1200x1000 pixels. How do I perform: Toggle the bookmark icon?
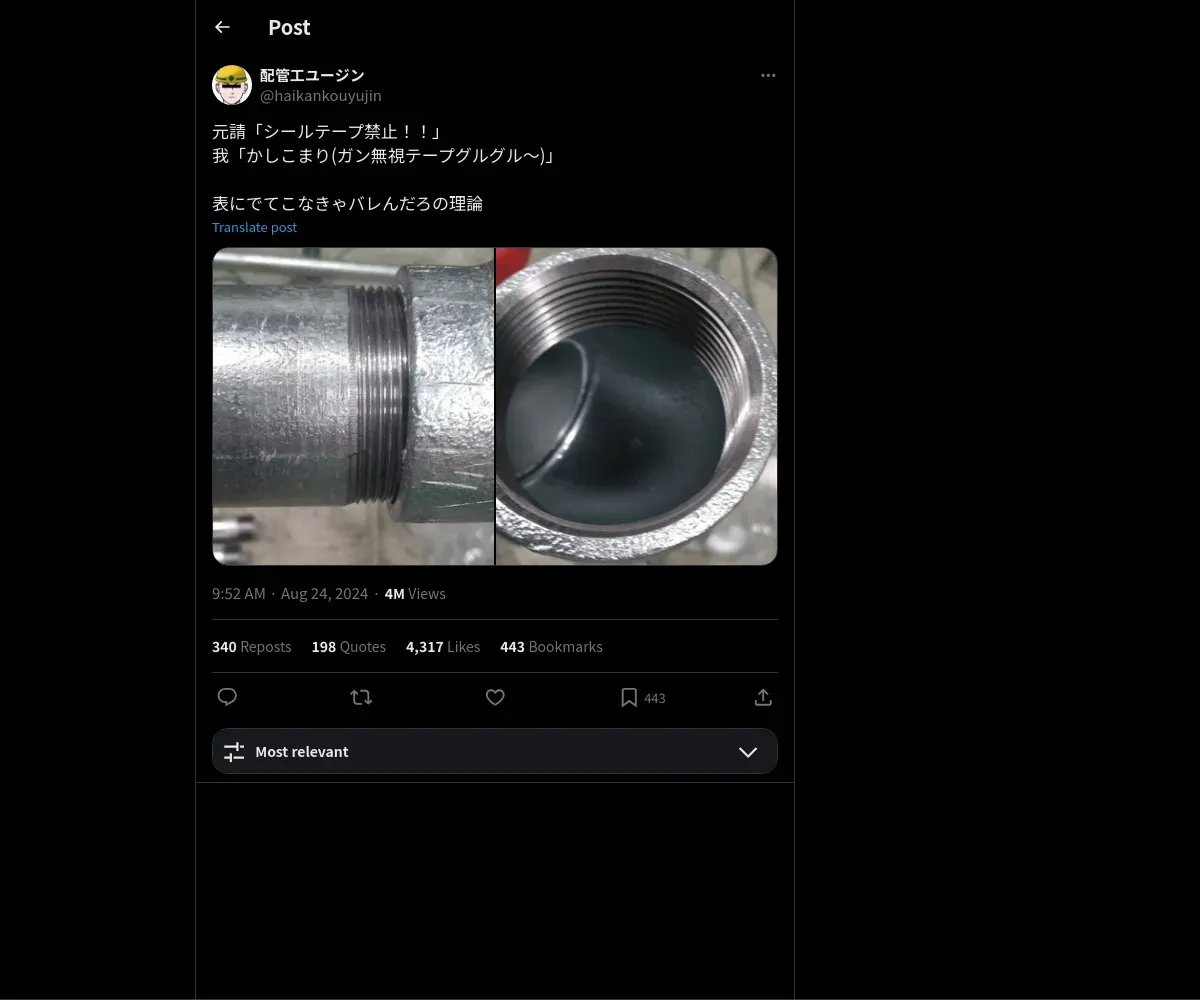629,697
